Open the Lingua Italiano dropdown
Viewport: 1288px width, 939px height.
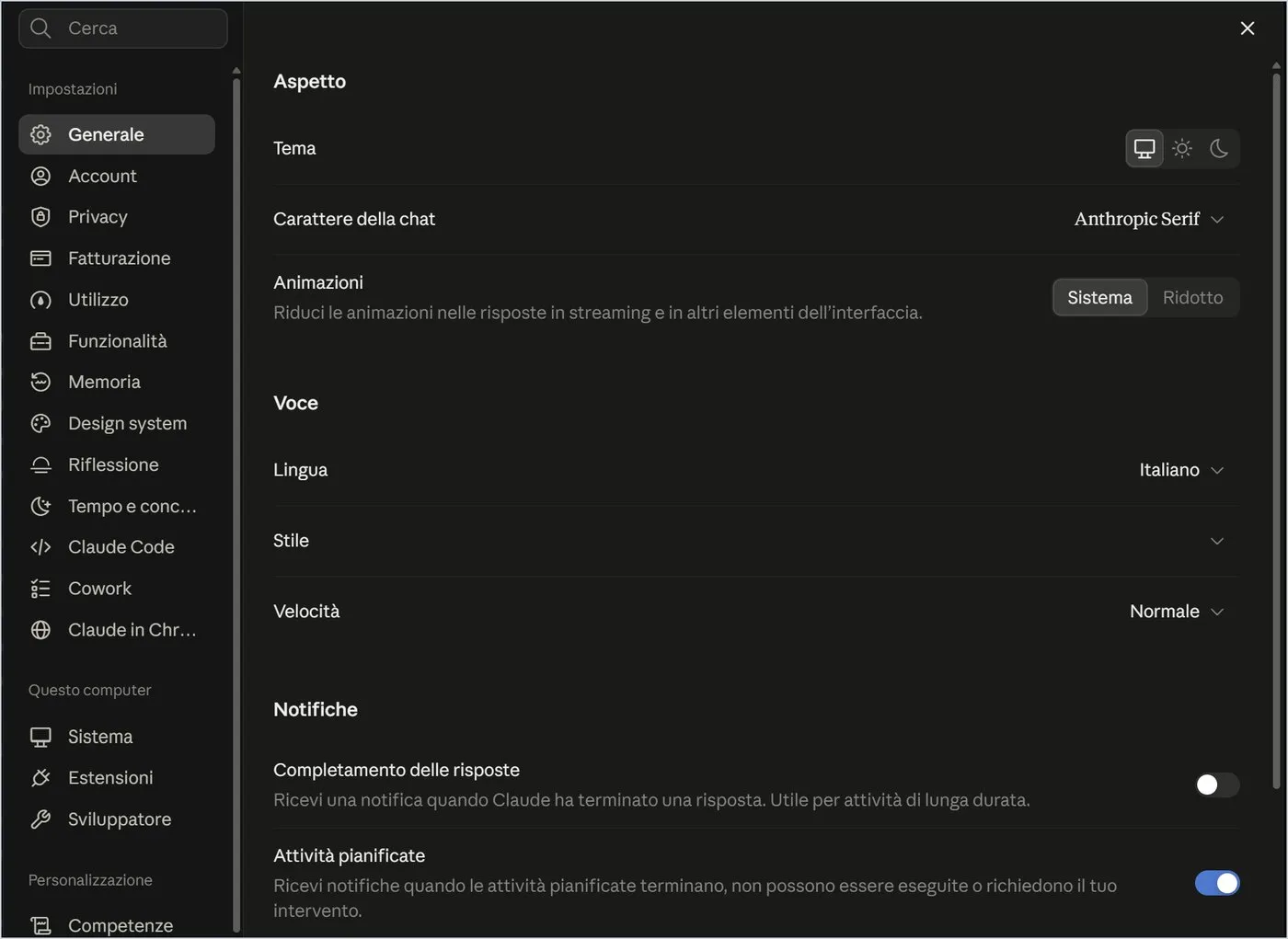point(1181,470)
